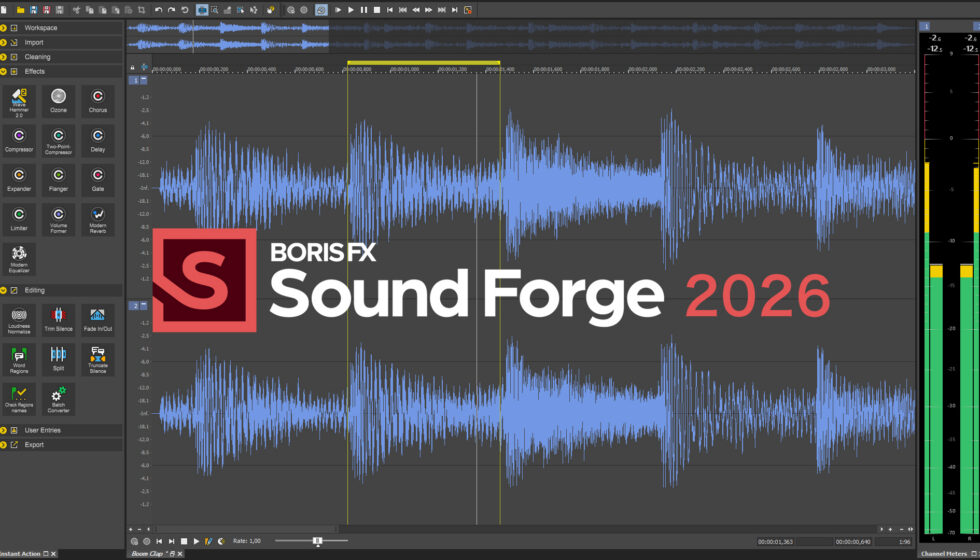Open the Ozone effect

click(58, 102)
